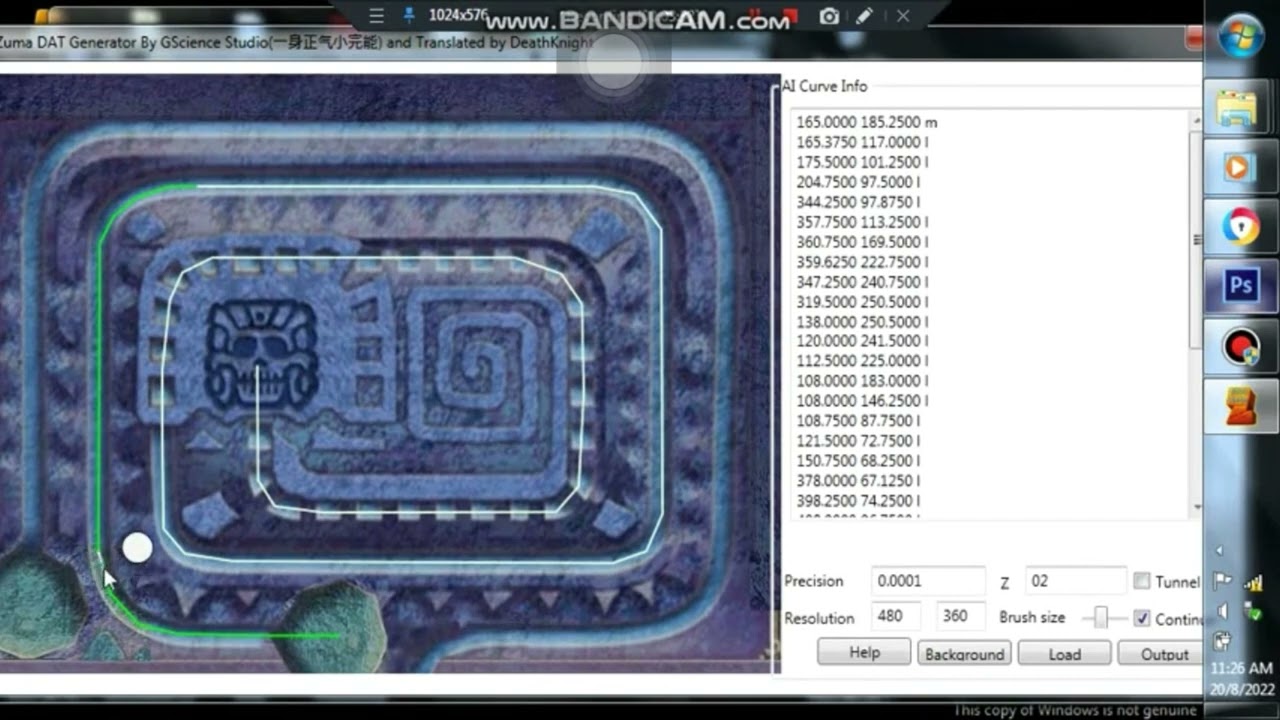Enable the Tunnel checkbox

pos(1142,581)
